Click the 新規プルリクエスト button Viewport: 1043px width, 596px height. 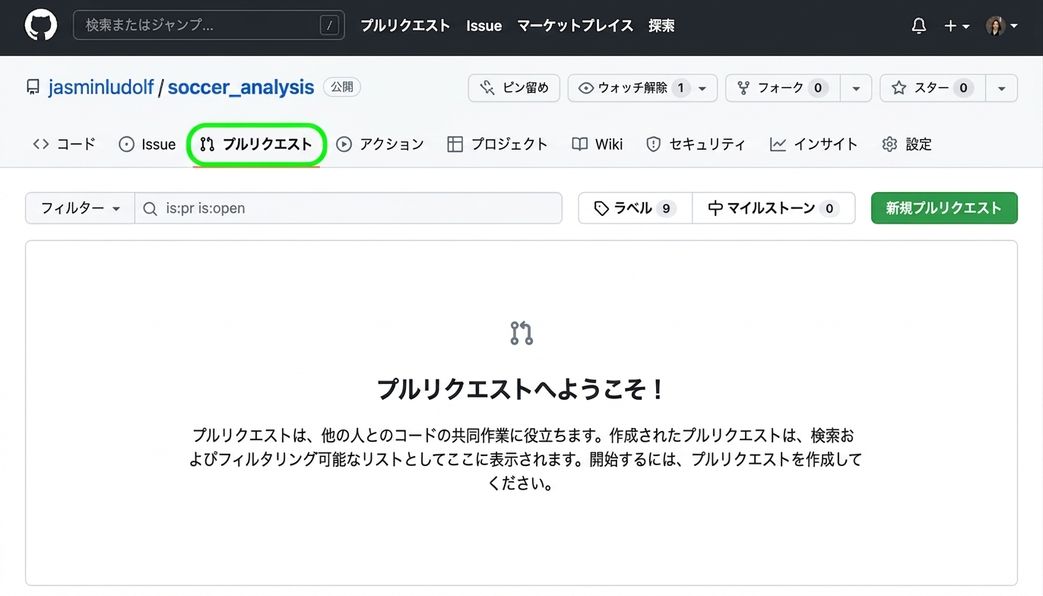pos(944,208)
